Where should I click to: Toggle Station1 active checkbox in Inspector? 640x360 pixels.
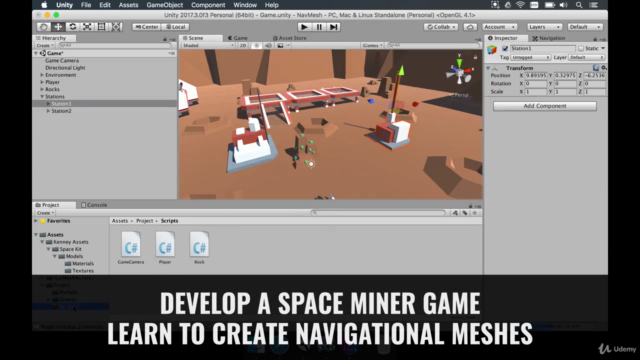[x=505, y=49]
